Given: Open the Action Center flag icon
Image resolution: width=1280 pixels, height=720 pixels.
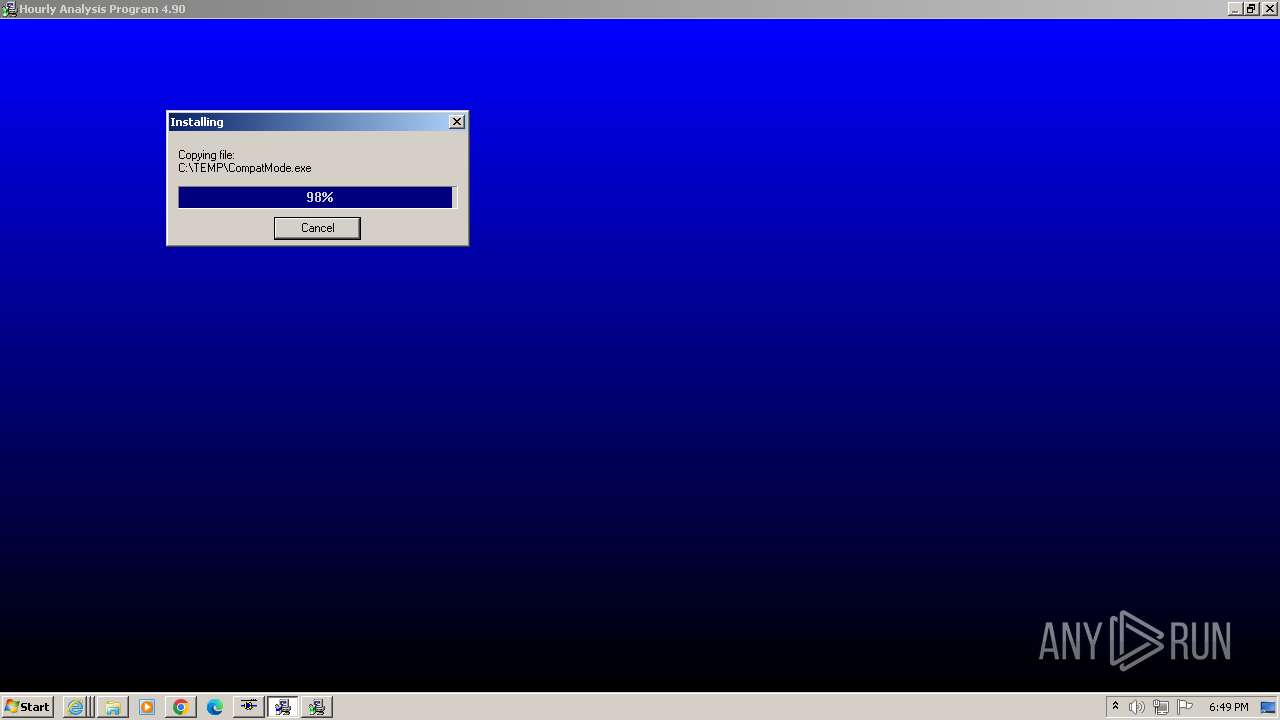Looking at the screenshot, I should coord(1185,707).
